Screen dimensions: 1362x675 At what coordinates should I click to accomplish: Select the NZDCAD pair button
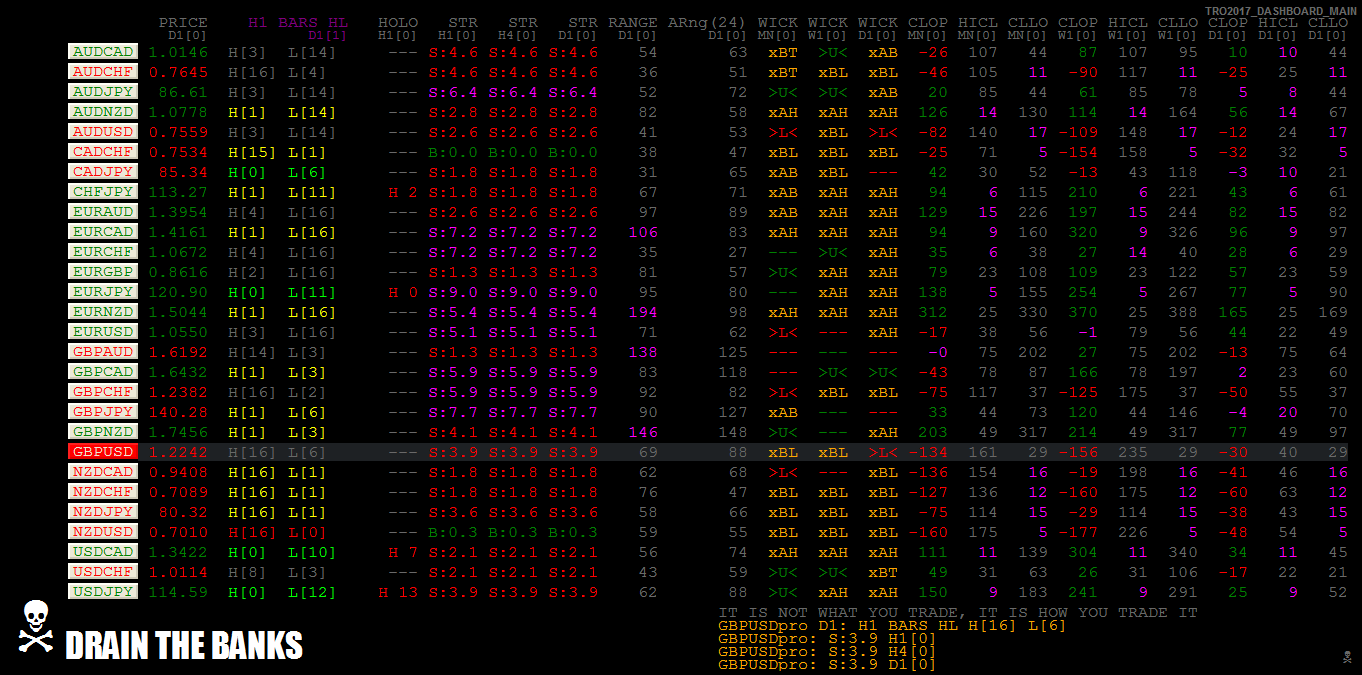pos(102,472)
